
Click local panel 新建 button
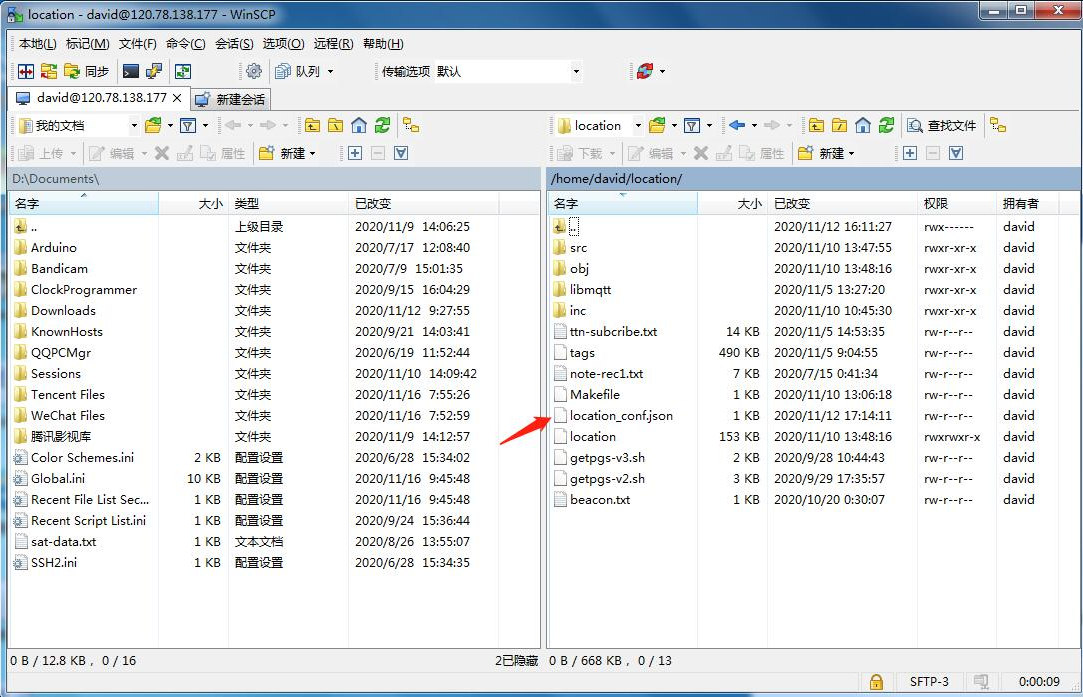click(x=282, y=153)
